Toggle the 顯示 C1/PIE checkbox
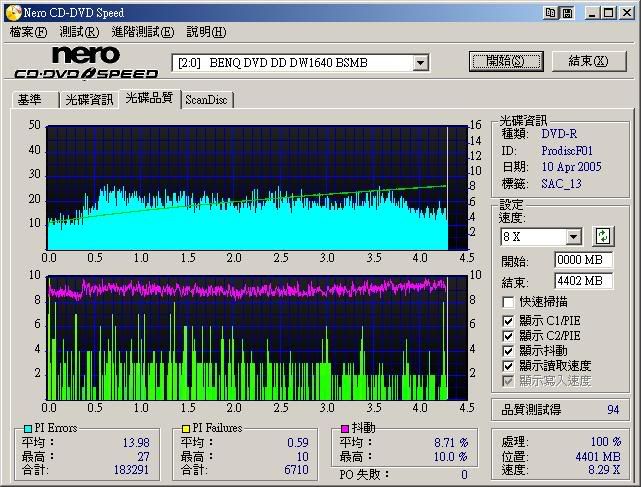The width and height of the screenshot is (641, 487). point(509,321)
